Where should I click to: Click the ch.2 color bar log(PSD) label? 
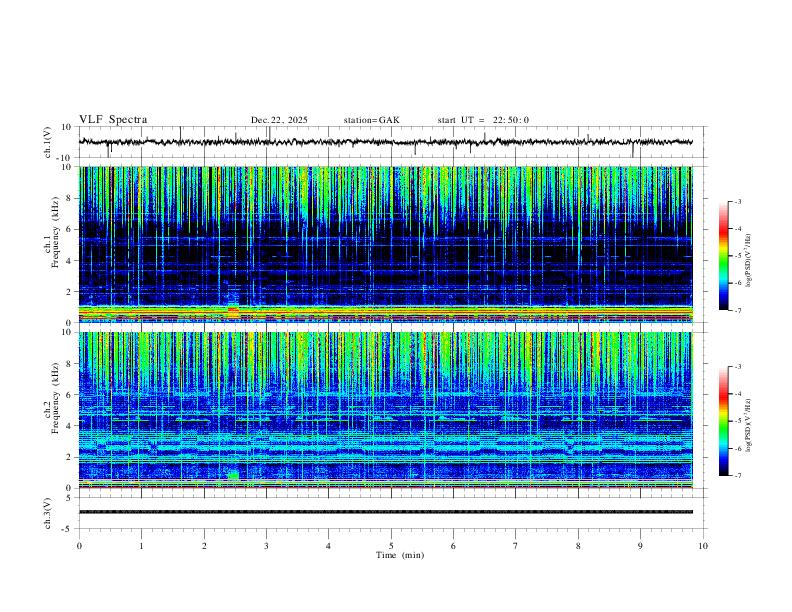click(749, 425)
